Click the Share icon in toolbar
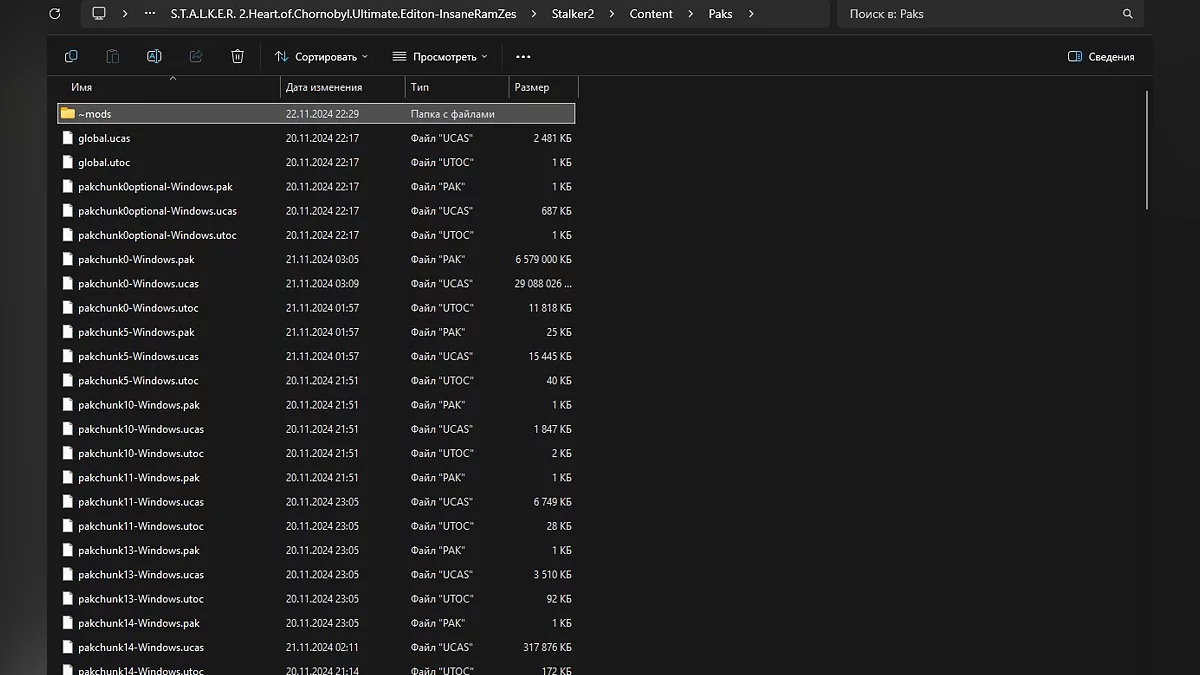The width and height of the screenshot is (1200, 675). pos(196,57)
